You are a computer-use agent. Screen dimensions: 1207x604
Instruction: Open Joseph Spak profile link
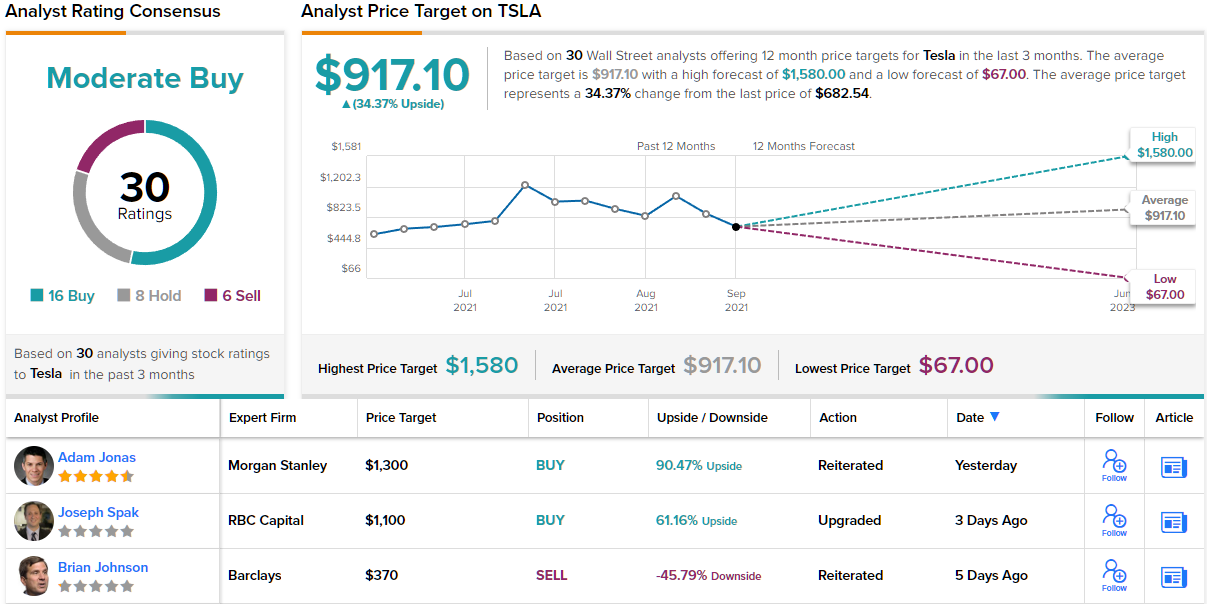click(98, 513)
